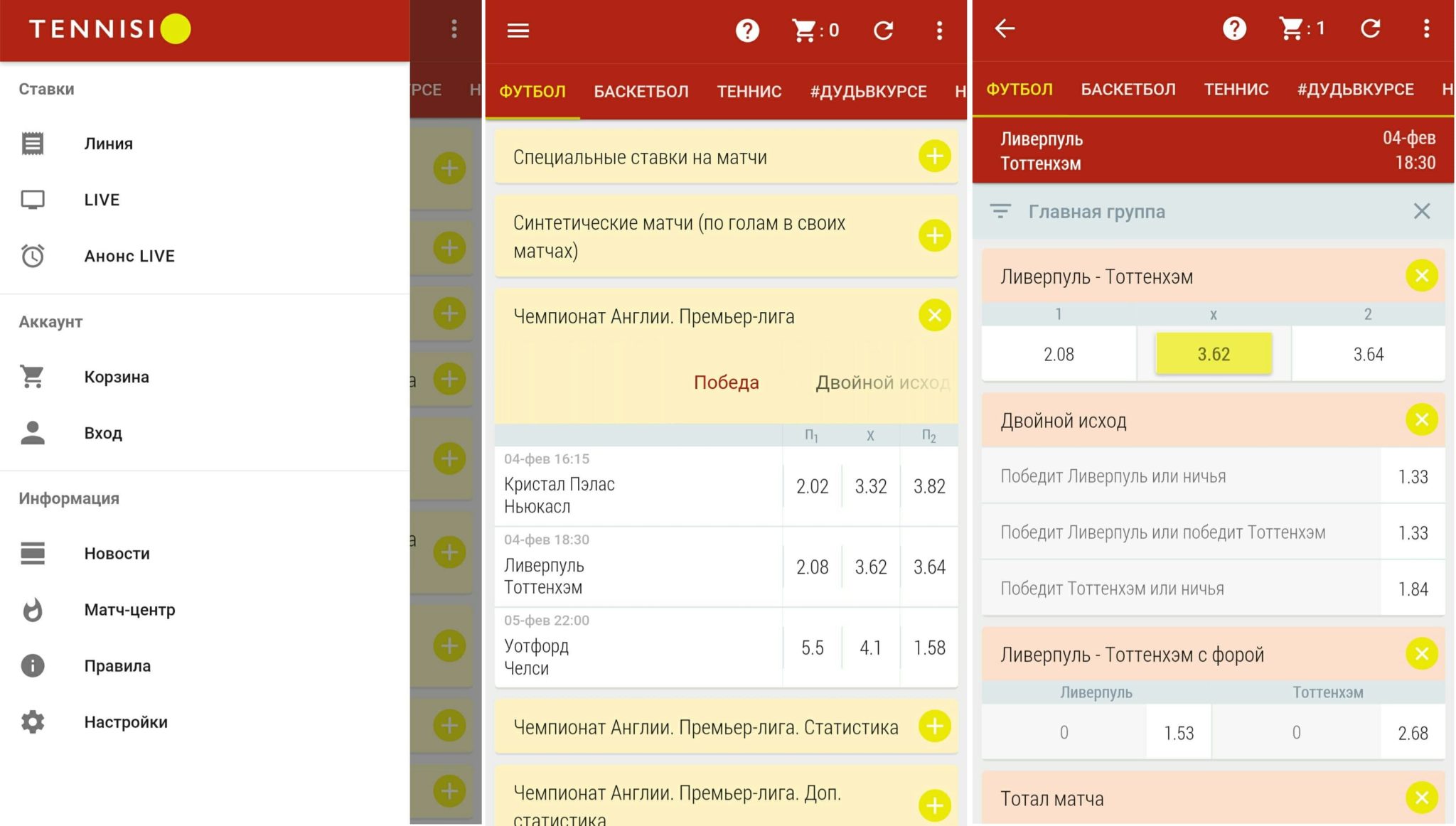Open Корзина in the side menu

205,377
